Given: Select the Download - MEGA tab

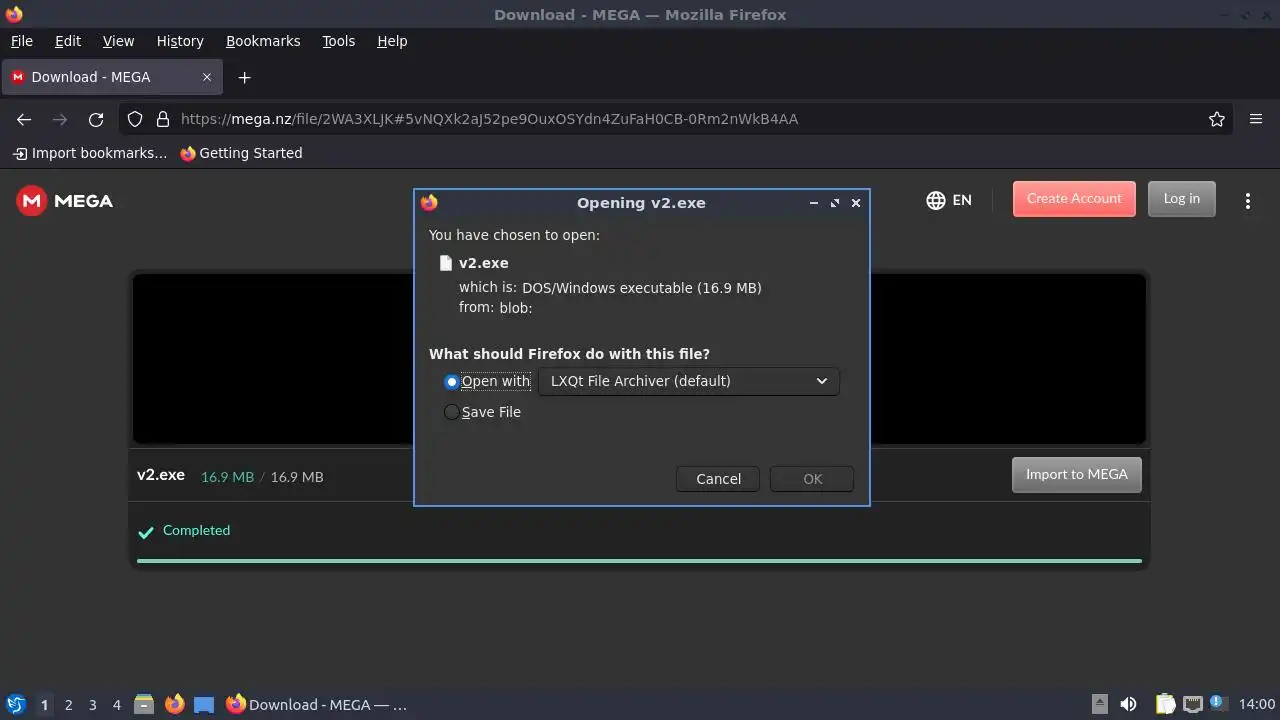Looking at the screenshot, I should (112, 77).
